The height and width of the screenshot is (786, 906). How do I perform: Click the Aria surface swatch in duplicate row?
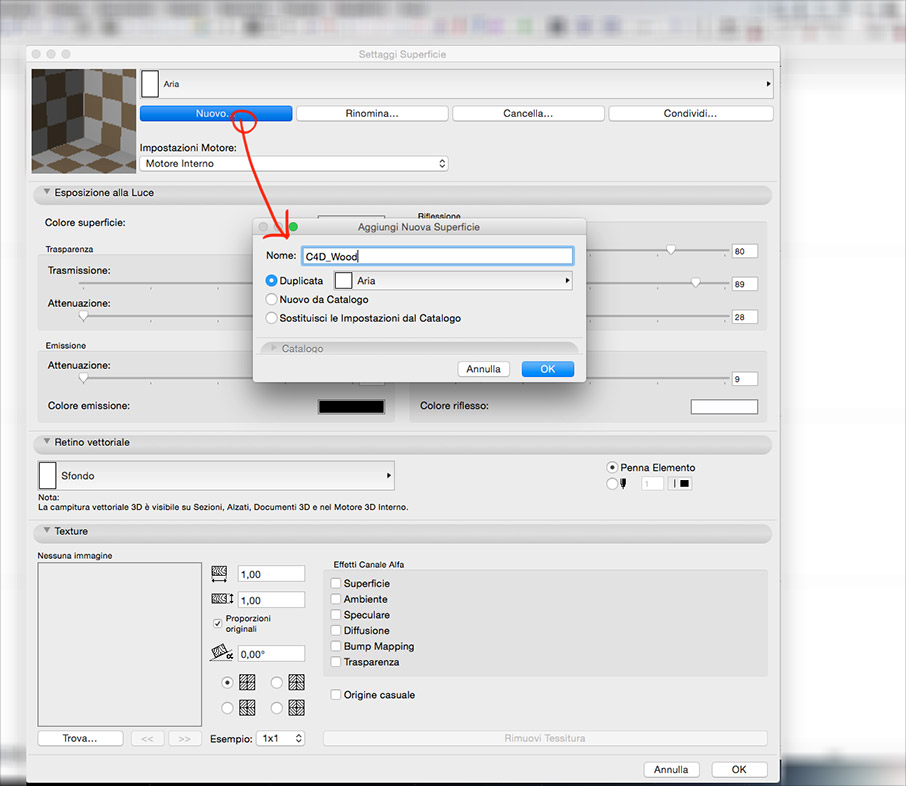click(x=343, y=281)
